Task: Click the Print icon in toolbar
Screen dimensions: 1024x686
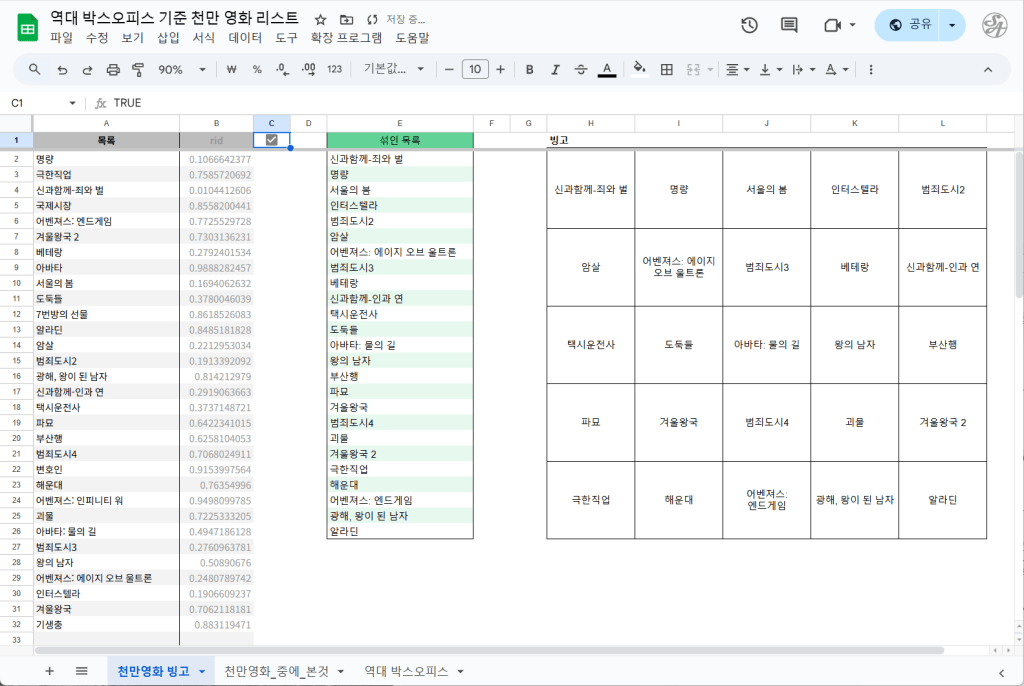Action: (113, 70)
